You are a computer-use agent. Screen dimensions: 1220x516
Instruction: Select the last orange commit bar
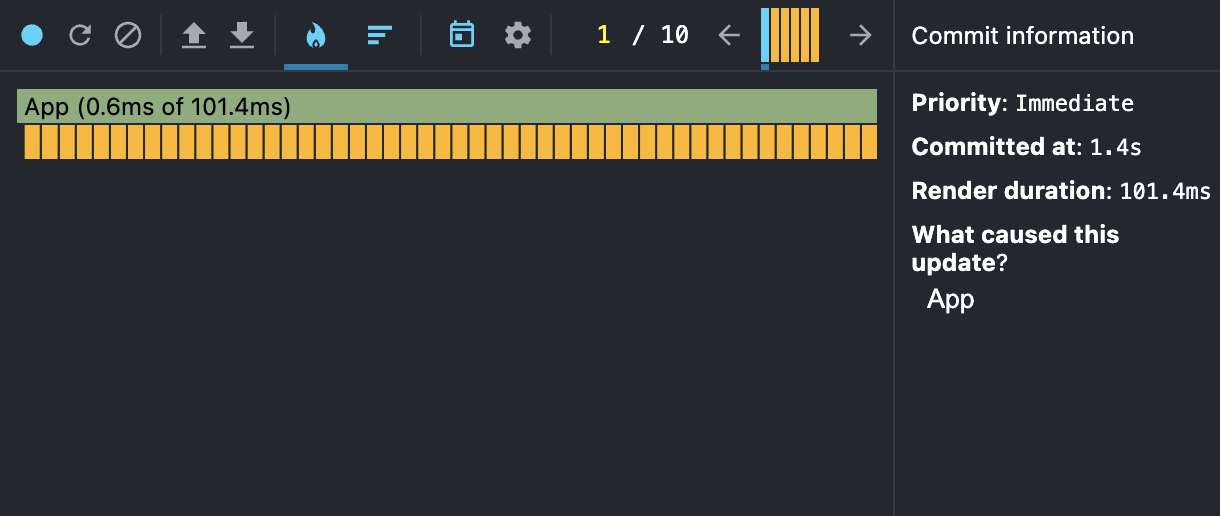click(815, 35)
